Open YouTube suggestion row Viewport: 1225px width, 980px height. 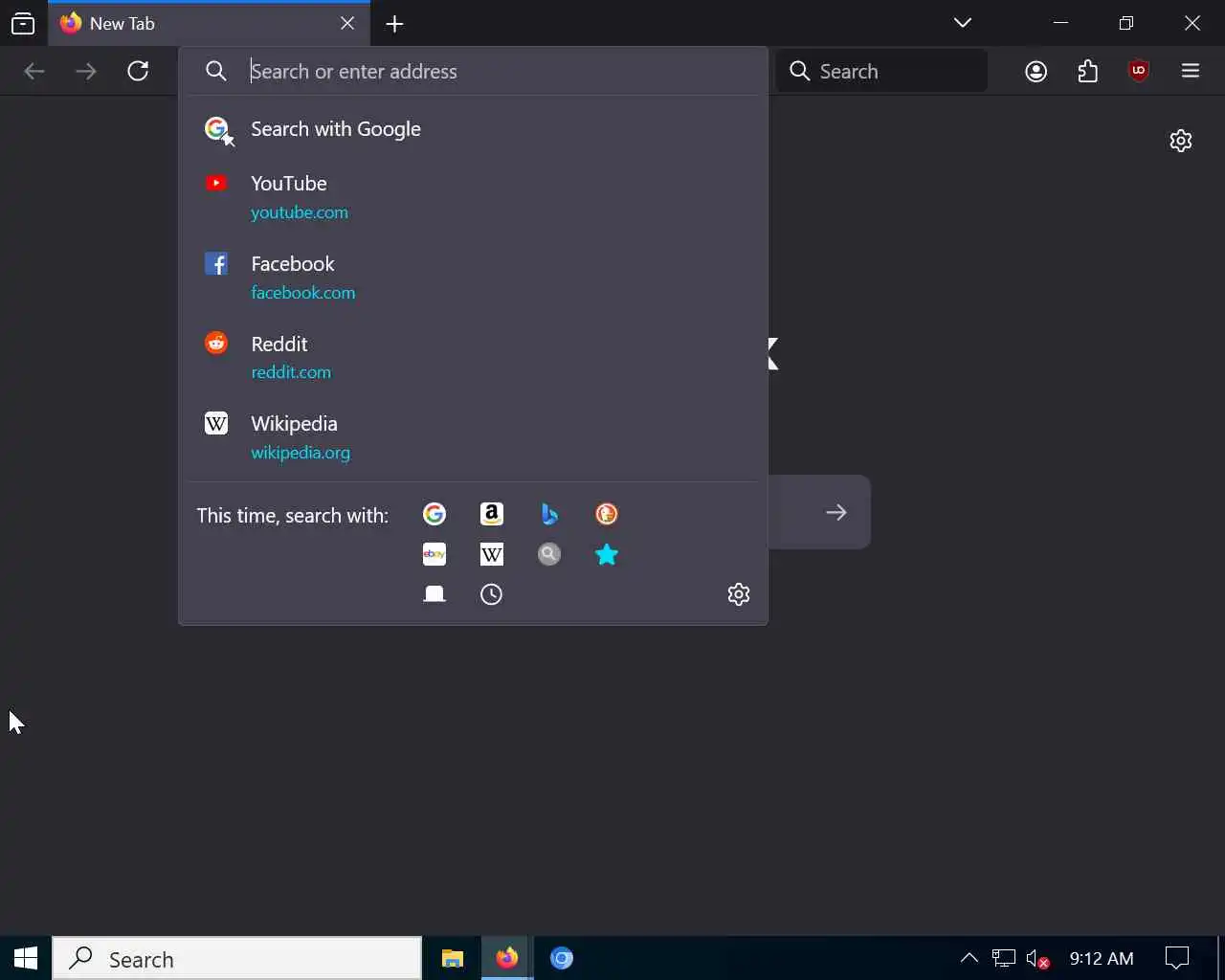click(473, 197)
